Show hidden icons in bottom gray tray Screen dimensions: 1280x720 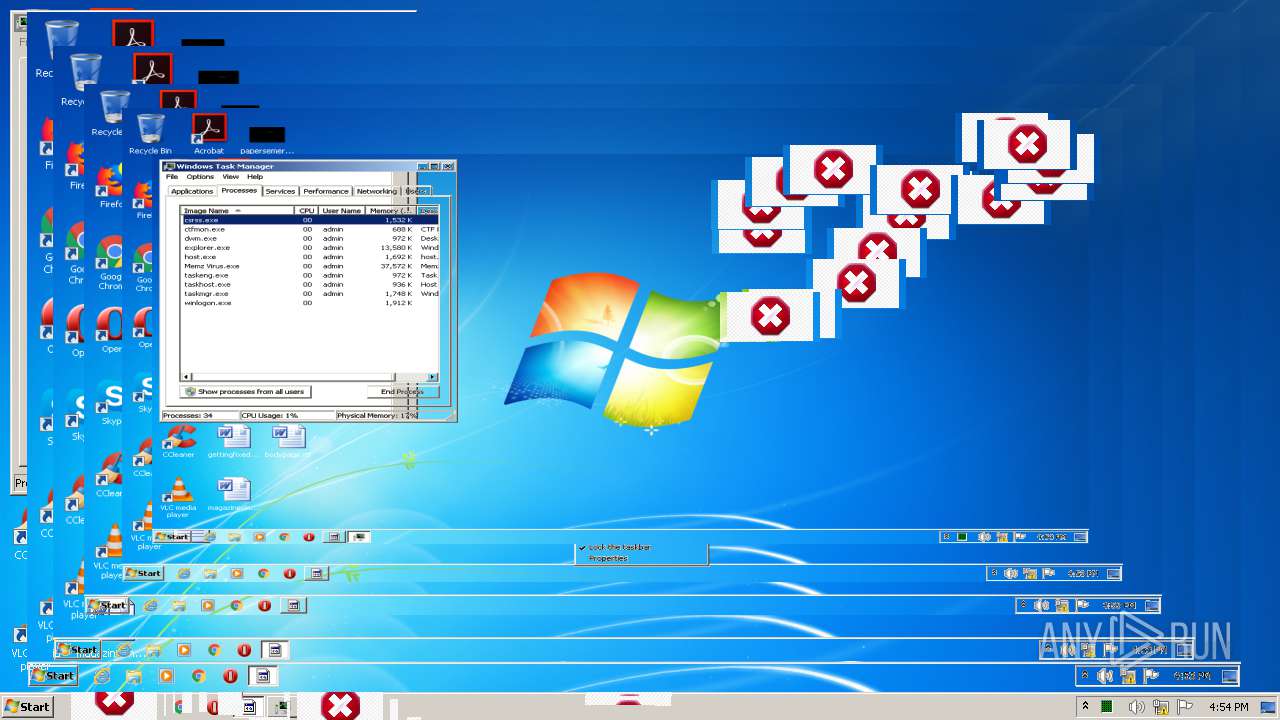[x=1085, y=706]
